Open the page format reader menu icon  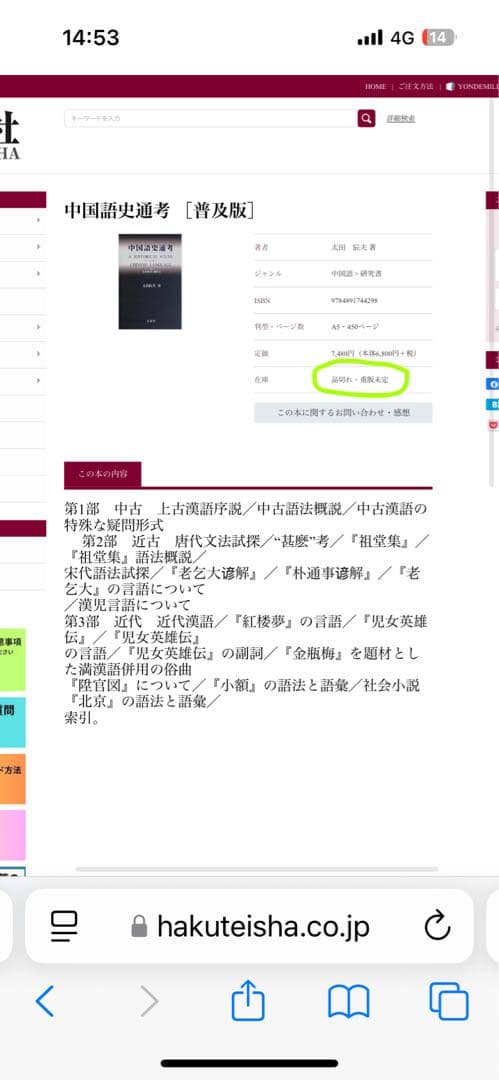pyautogui.click(x=64, y=926)
